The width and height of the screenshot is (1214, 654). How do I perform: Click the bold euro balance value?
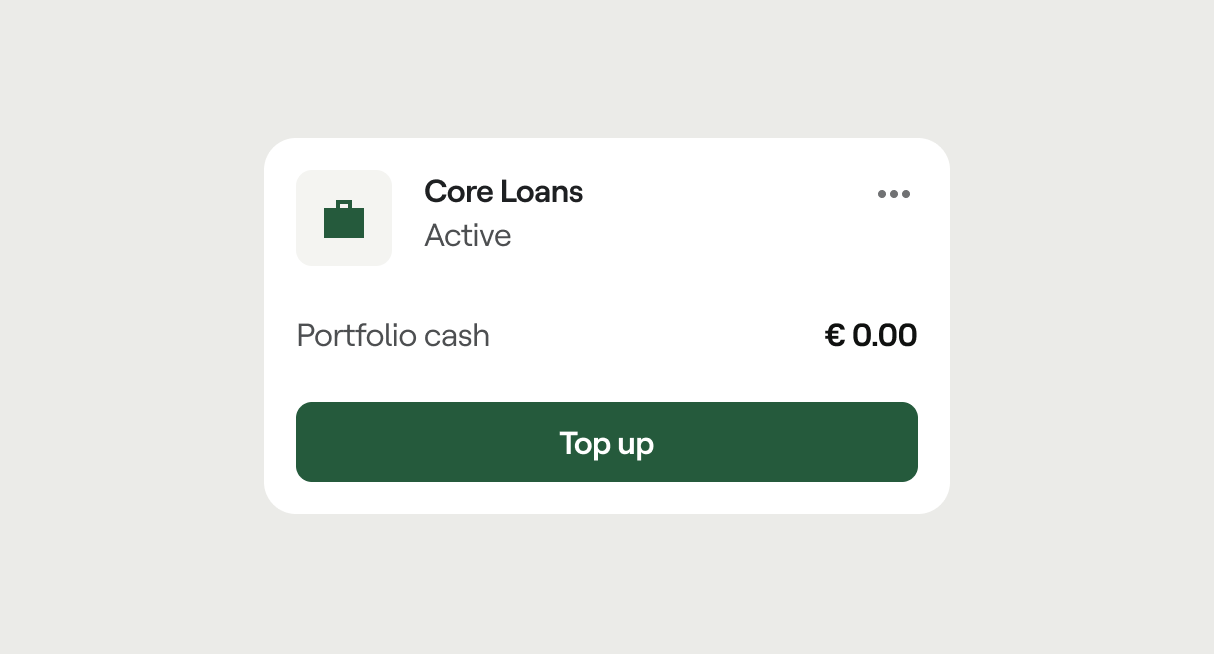(871, 335)
